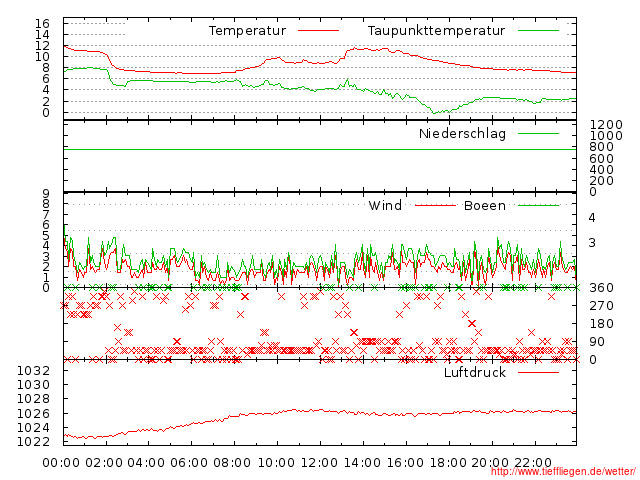Click the 16 temperature axis value

coord(42,23)
